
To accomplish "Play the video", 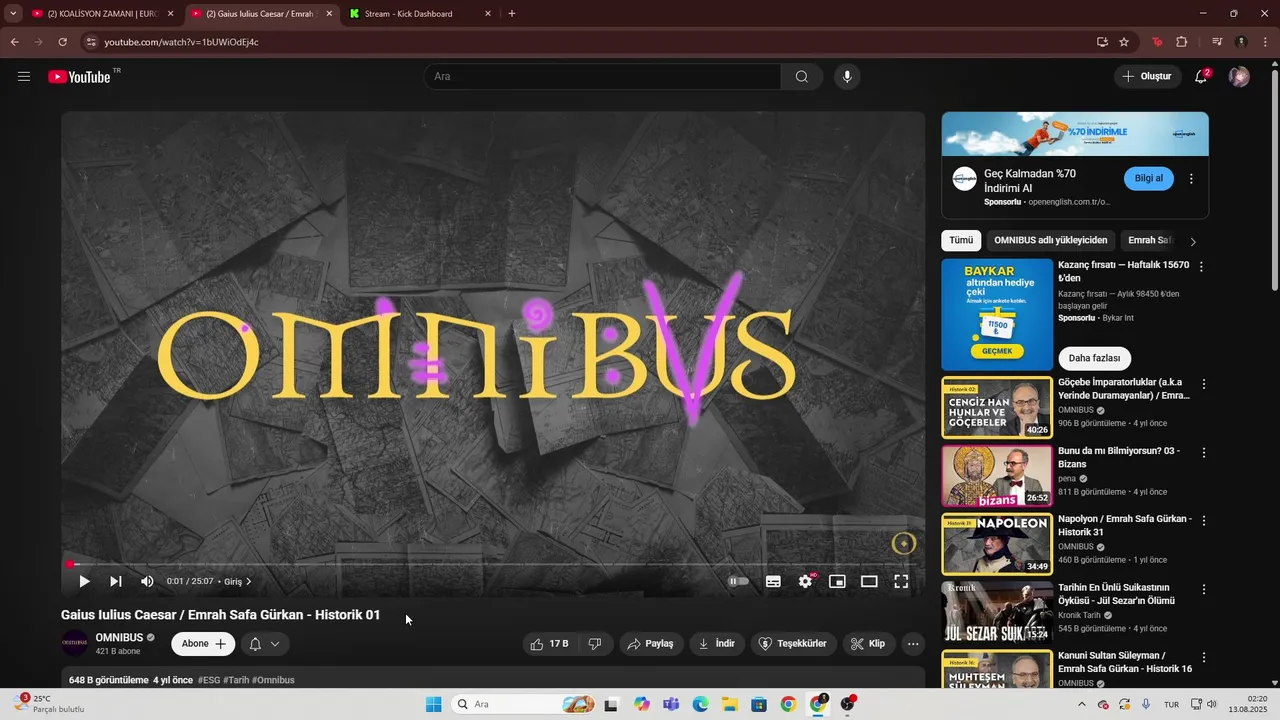I will coord(84,581).
